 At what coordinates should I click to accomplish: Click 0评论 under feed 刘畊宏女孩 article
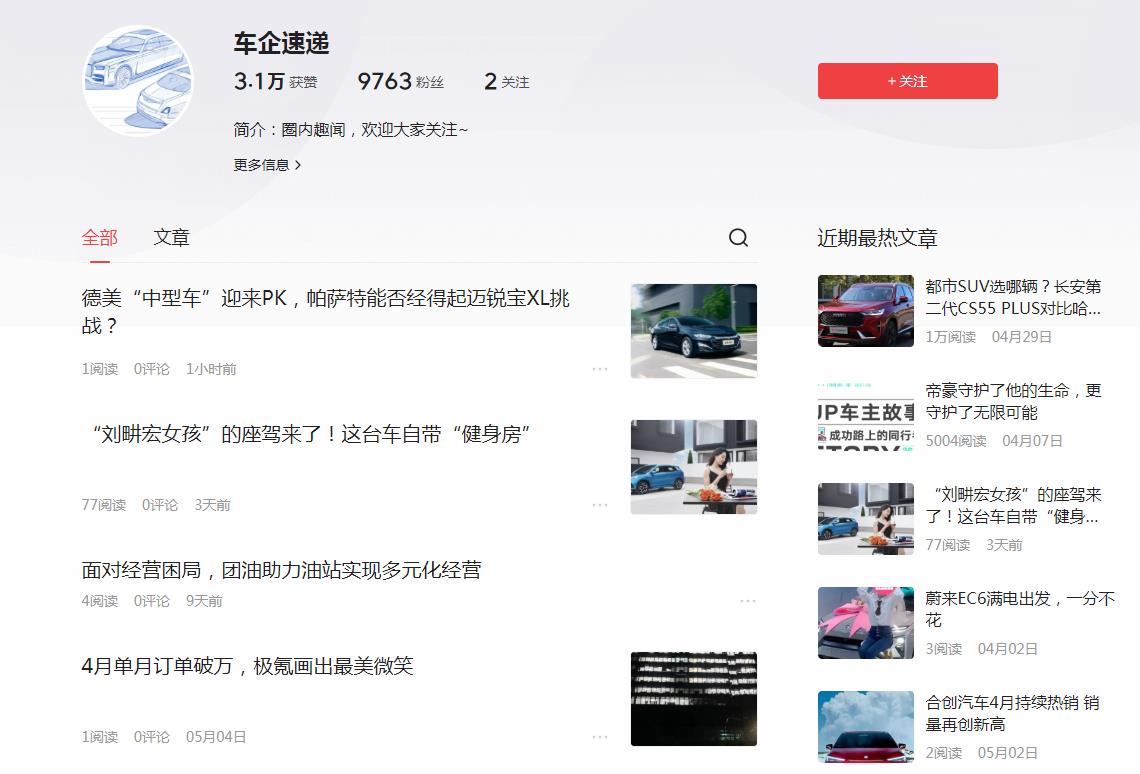(x=160, y=505)
